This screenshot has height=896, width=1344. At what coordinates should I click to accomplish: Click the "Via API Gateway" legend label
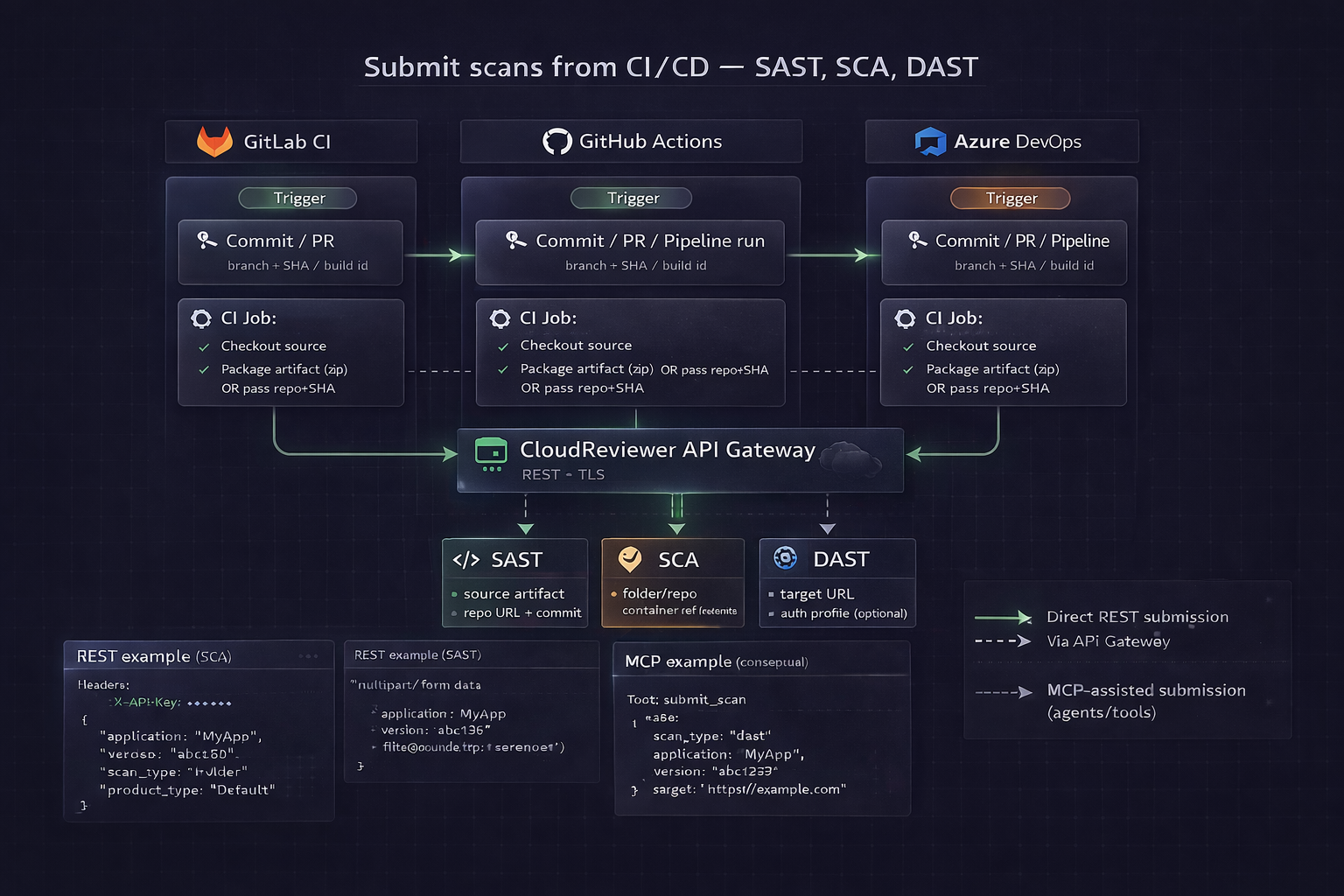click(1109, 641)
